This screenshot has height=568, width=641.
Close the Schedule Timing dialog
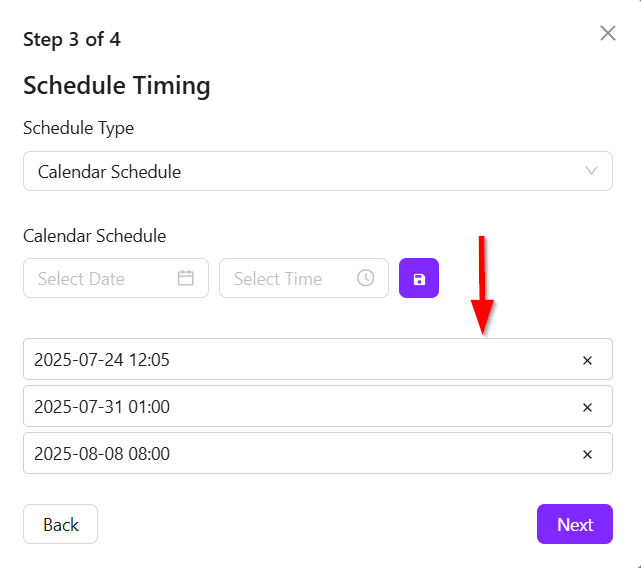pyautogui.click(x=607, y=33)
